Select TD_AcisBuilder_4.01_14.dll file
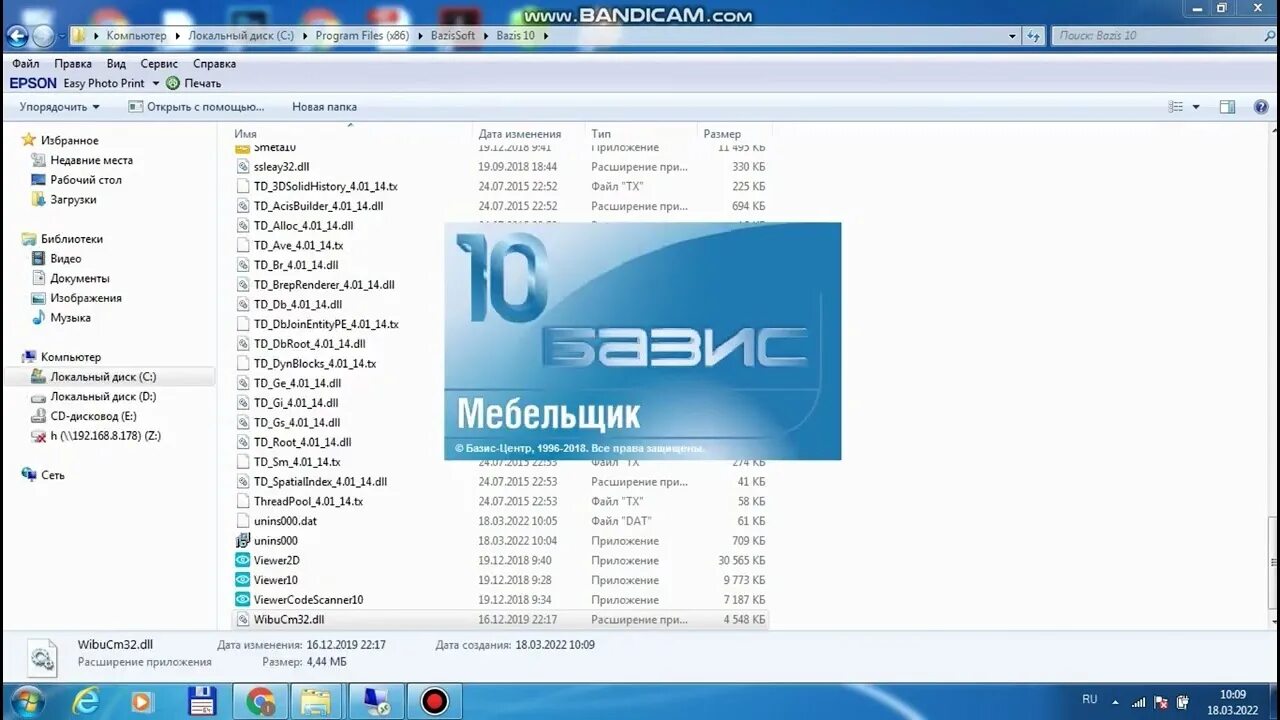This screenshot has width=1280, height=720. pyautogui.click(x=318, y=206)
